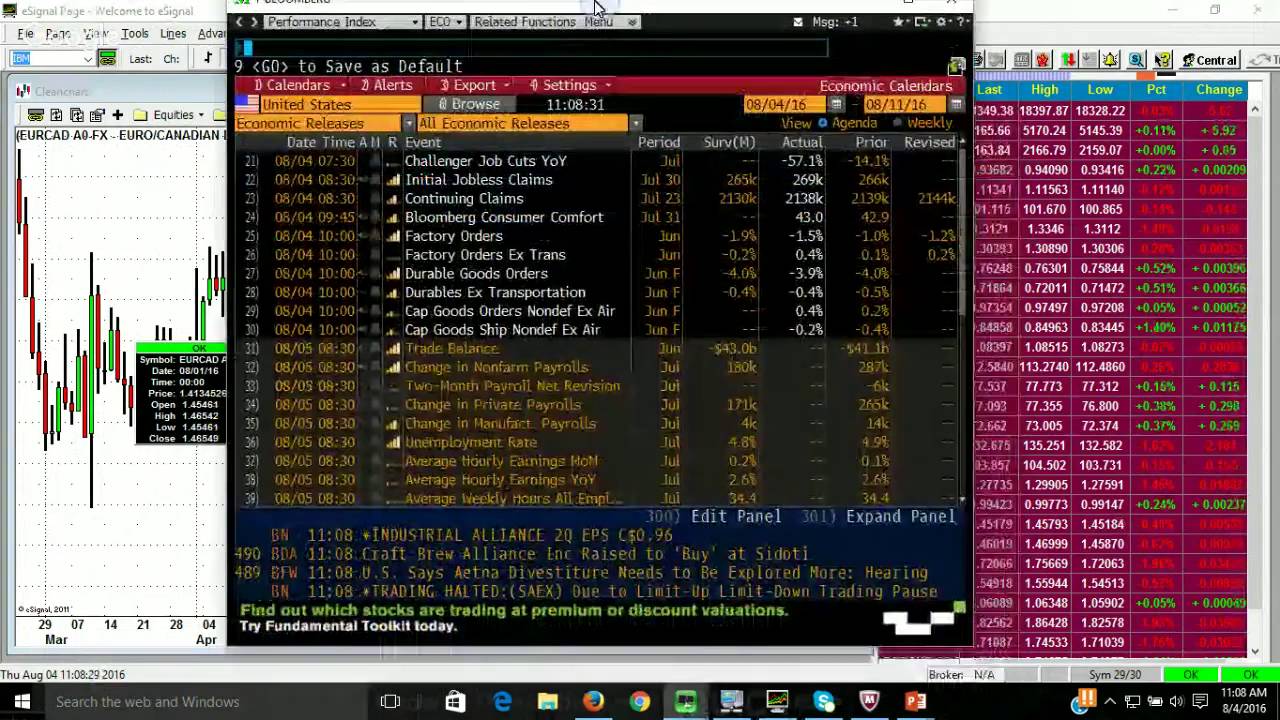
Task: Select the Agenda view radio button
Action: point(823,123)
